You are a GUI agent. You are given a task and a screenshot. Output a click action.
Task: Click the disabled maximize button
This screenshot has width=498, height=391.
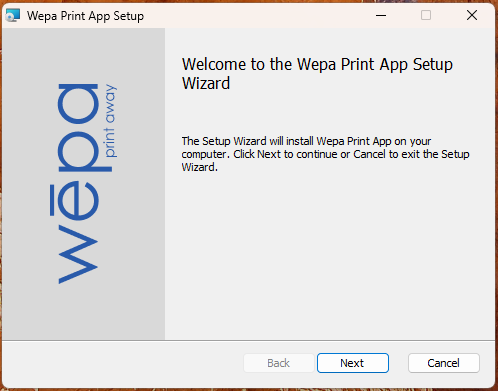(426, 15)
